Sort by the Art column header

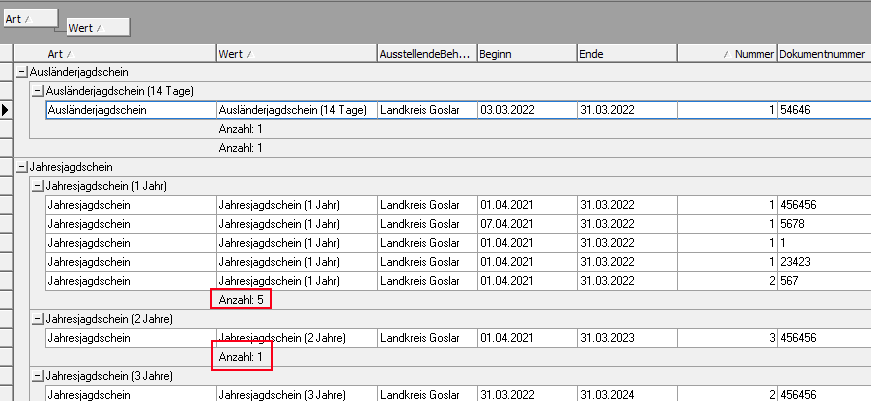coord(130,53)
